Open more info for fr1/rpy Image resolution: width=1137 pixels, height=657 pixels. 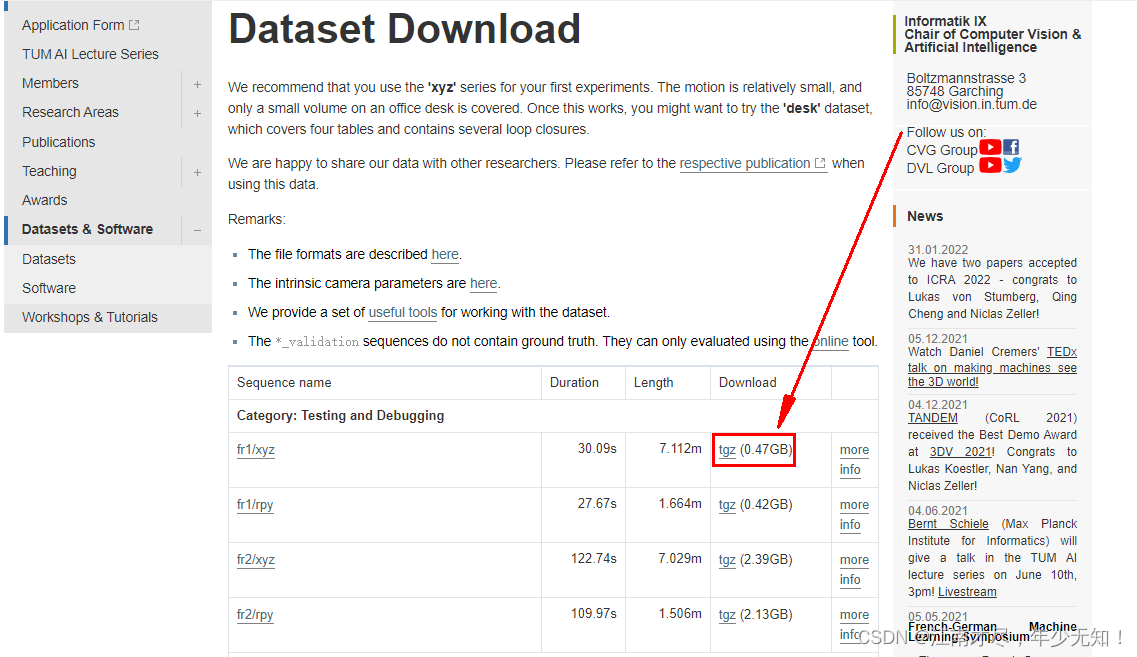pyautogui.click(x=853, y=515)
